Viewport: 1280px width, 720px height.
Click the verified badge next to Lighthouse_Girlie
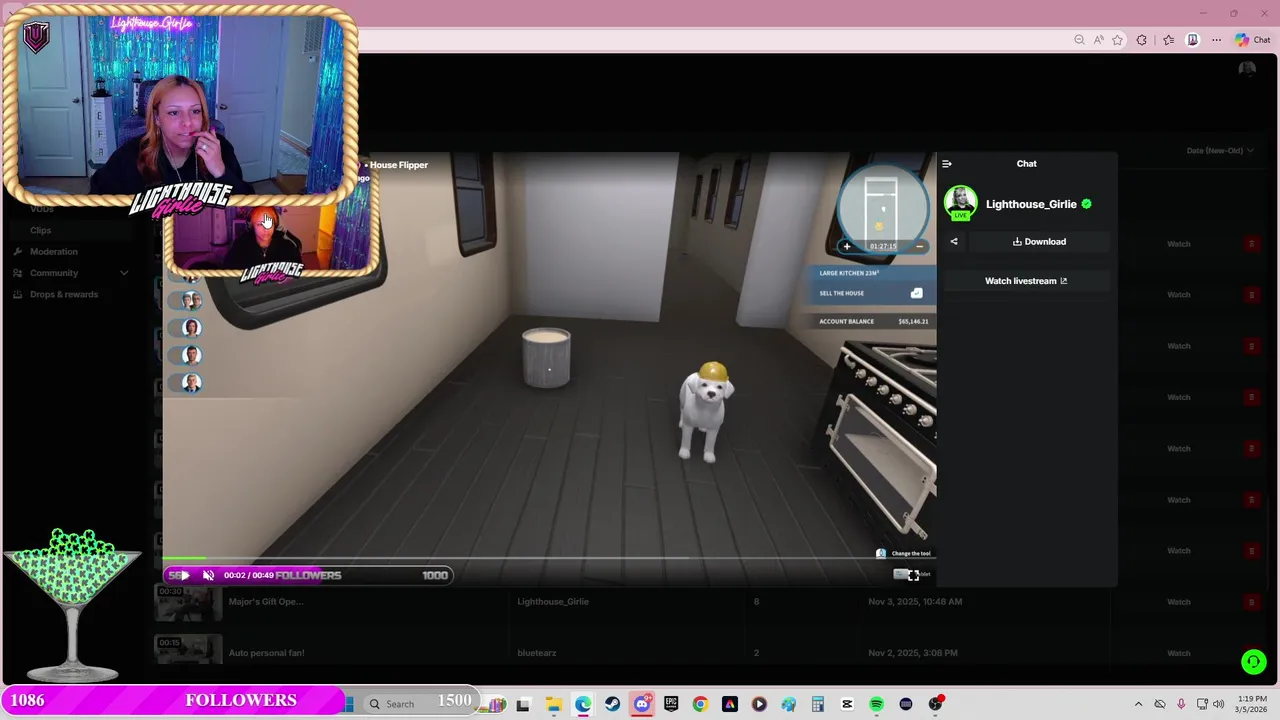pyautogui.click(x=1087, y=204)
